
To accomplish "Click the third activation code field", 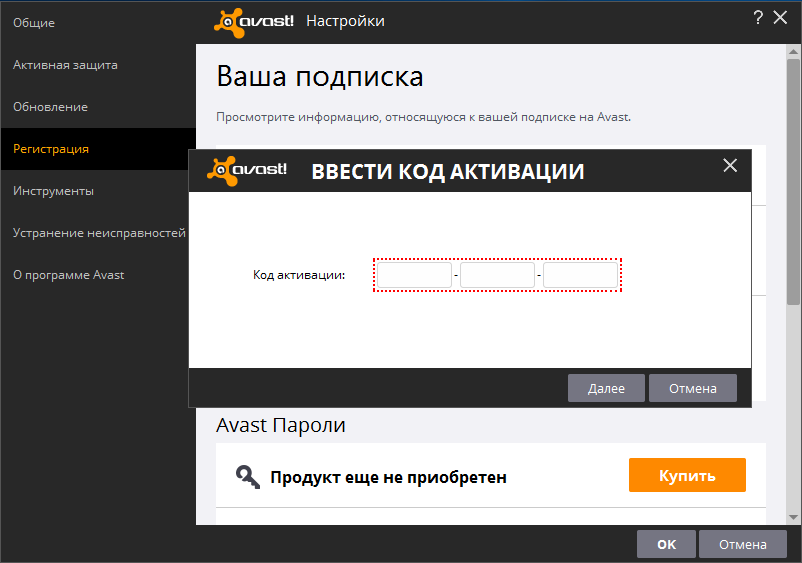I will pos(580,275).
